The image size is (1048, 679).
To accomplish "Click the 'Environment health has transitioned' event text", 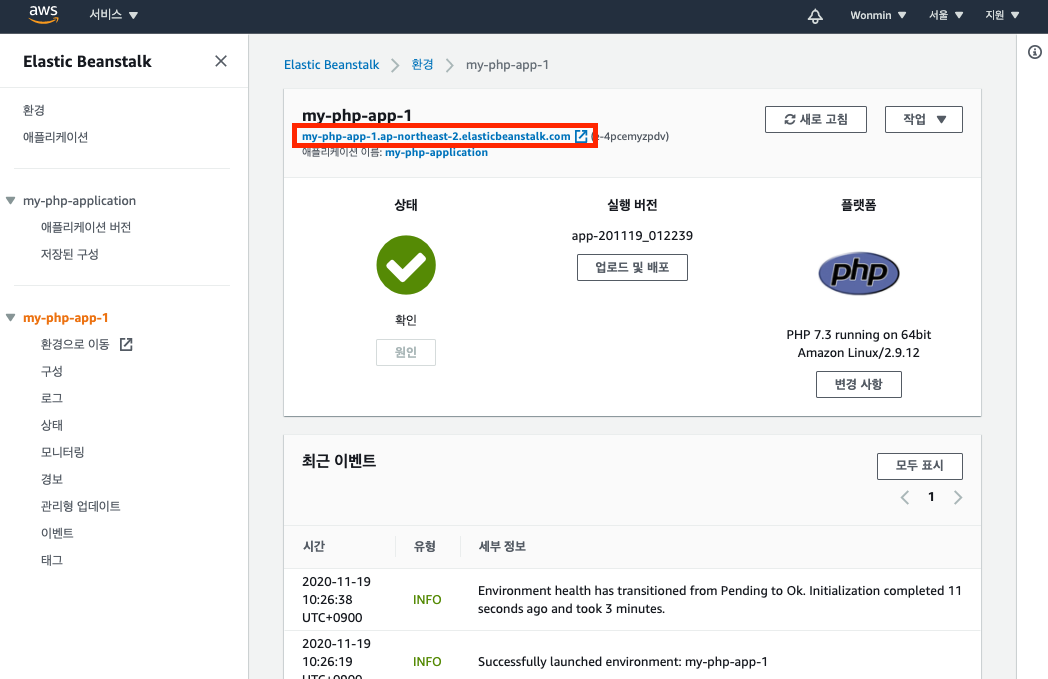I will (720, 599).
